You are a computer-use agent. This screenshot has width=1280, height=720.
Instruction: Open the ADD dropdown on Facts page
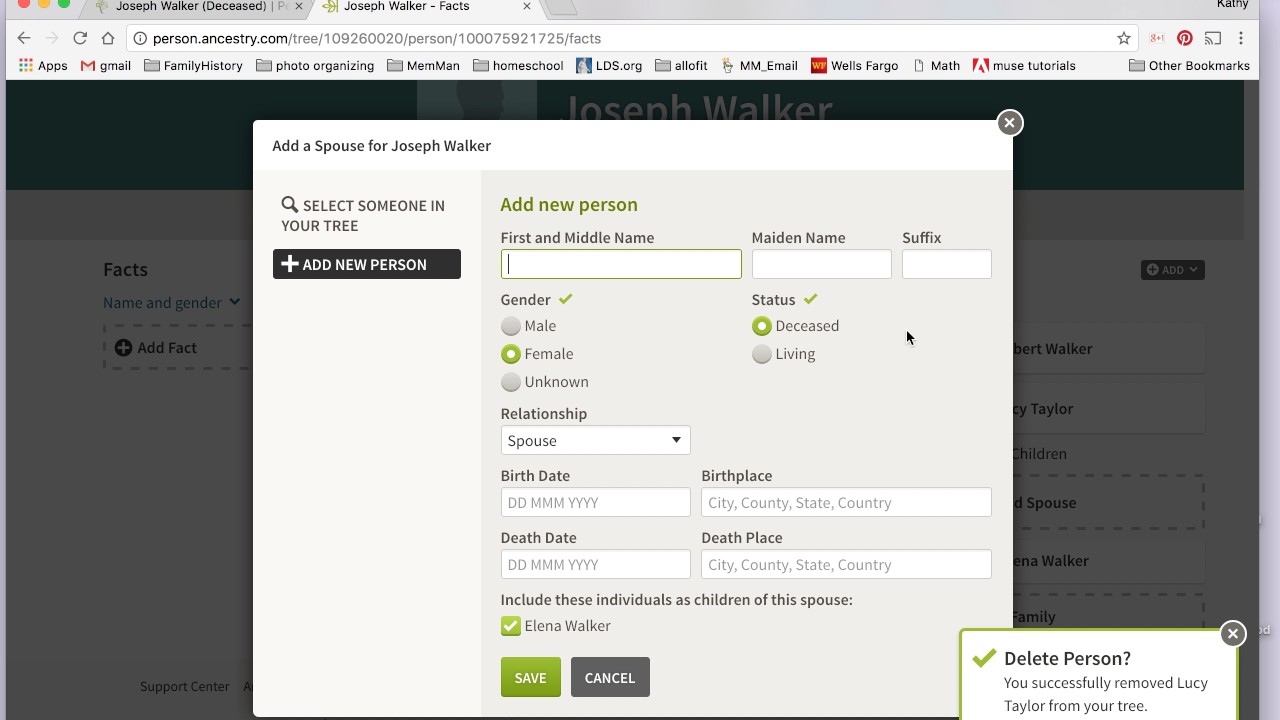pyautogui.click(x=1173, y=270)
